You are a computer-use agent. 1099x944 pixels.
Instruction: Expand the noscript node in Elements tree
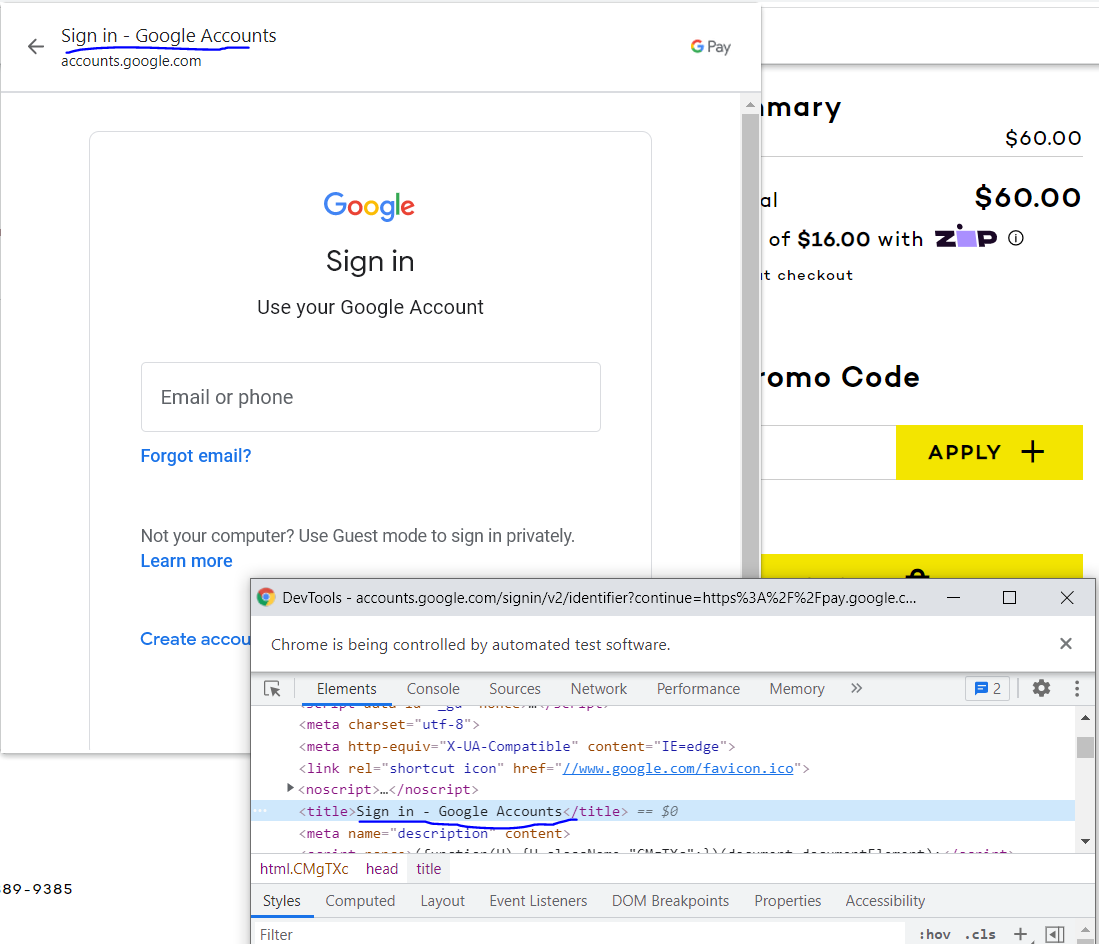tap(290, 788)
